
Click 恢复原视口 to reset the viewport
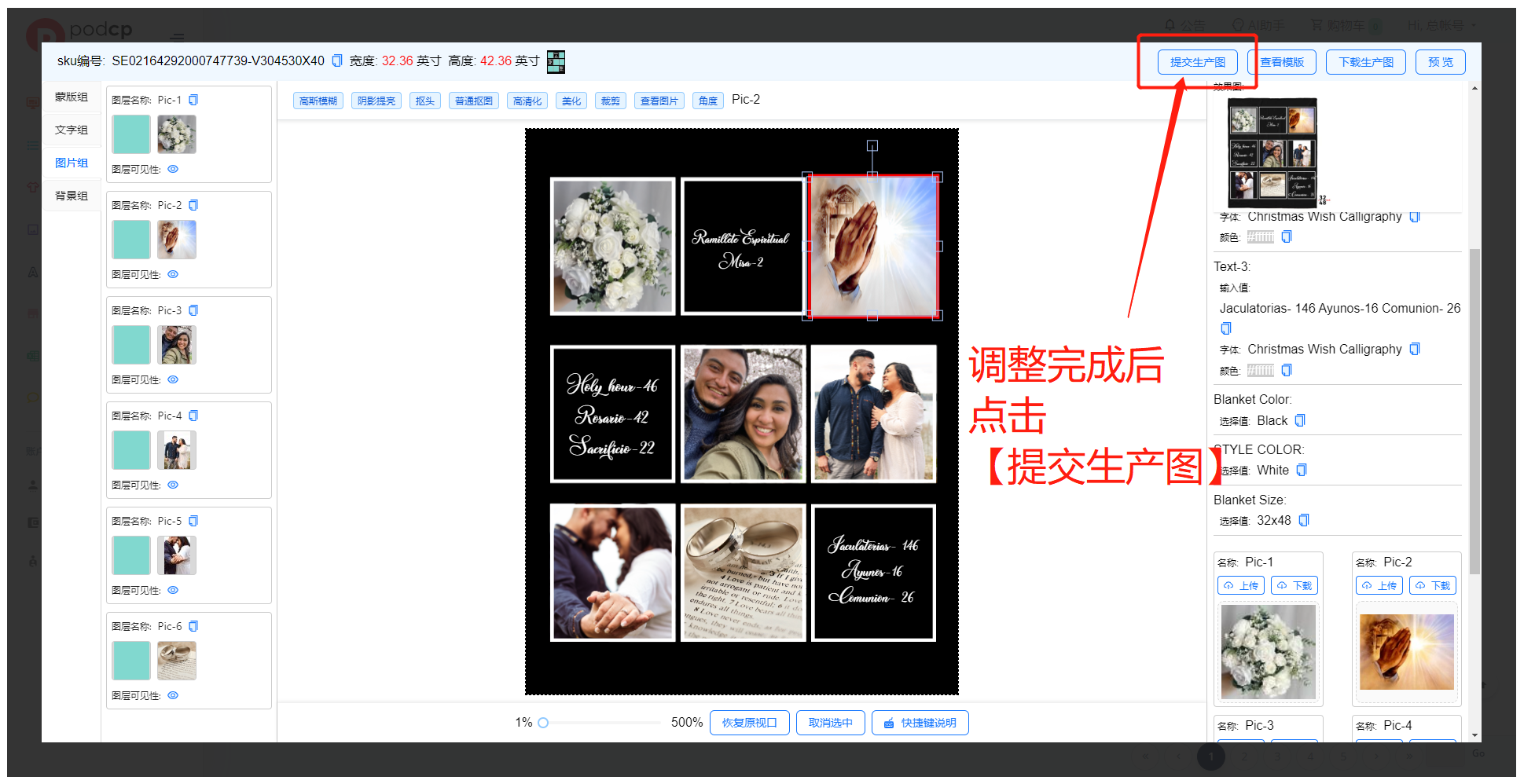(x=750, y=723)
